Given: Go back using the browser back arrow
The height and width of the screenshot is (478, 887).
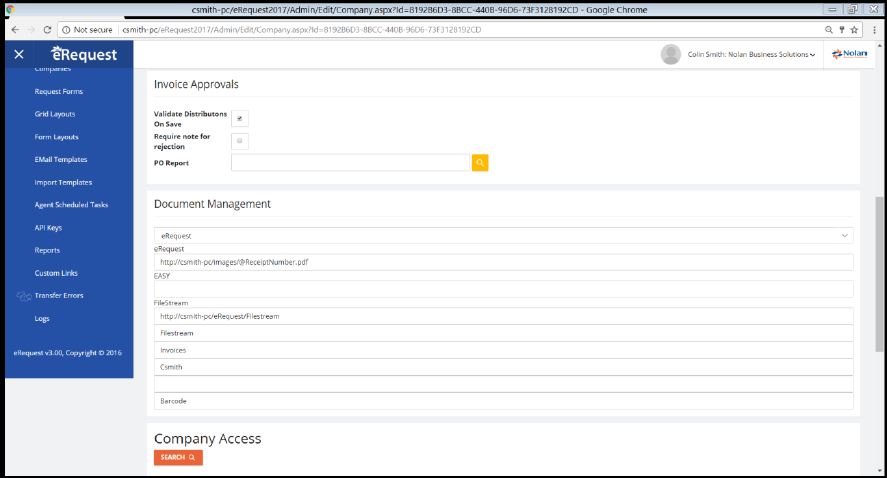Looking at the screenshot, I should coord(14,30).
